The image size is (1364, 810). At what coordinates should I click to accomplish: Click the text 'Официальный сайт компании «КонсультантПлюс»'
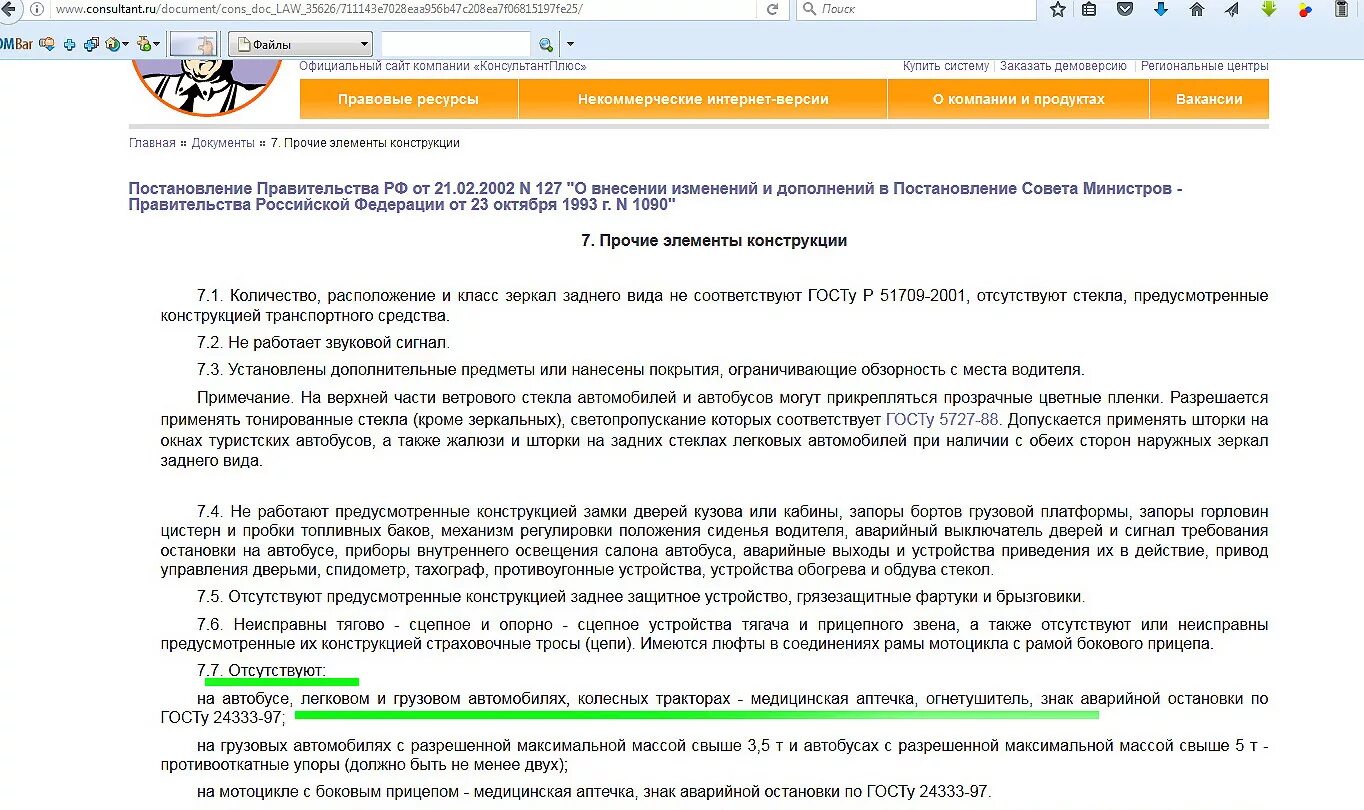(443, 66)
